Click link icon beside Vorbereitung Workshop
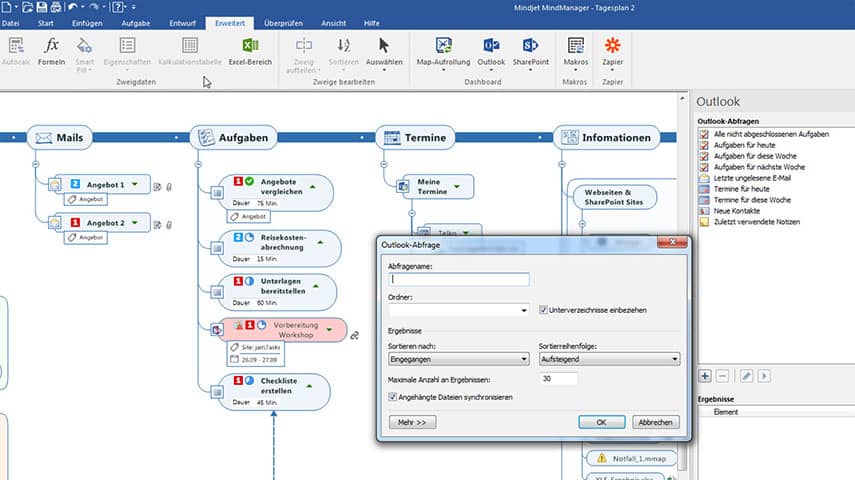The width and height of the screenshot is (855, 480). [x=354, y=335]
